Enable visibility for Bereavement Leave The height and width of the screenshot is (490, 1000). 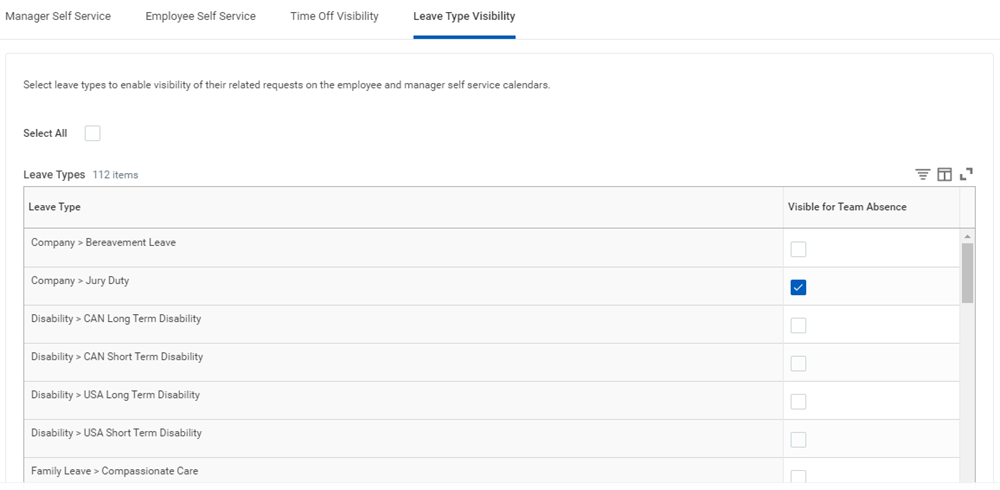798,249
